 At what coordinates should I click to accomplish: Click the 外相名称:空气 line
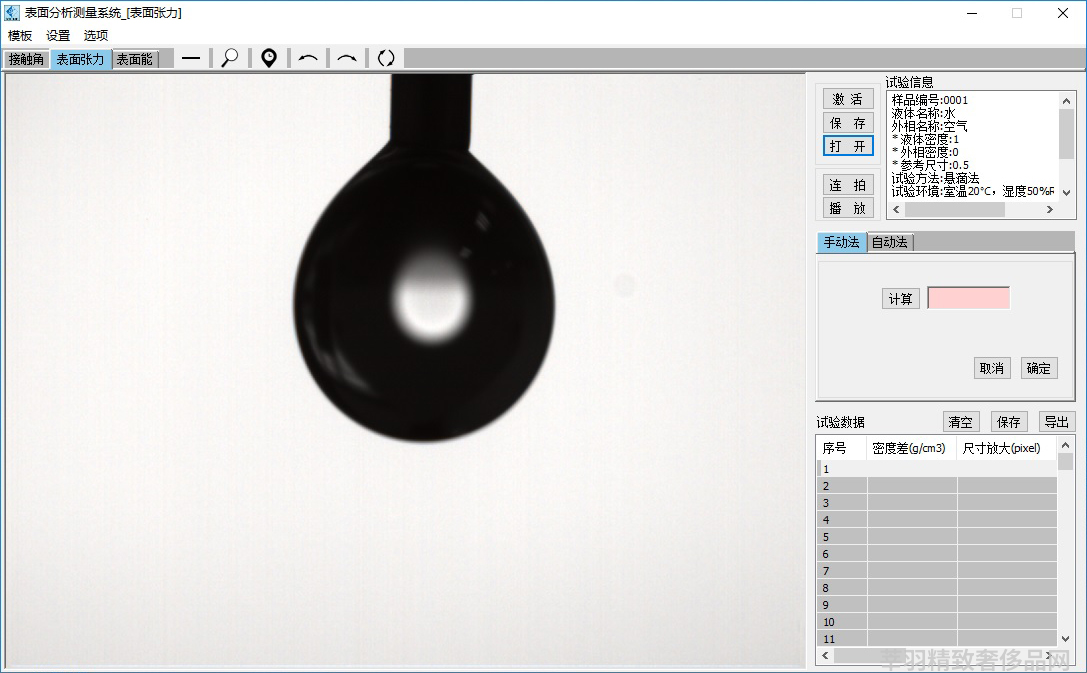[930, 126]
